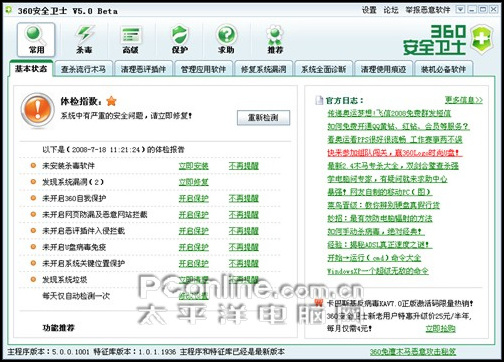Select the 发现系统垃圾 report row text
The width and height of the screenshot is (504, 362).
coord(64,280)
